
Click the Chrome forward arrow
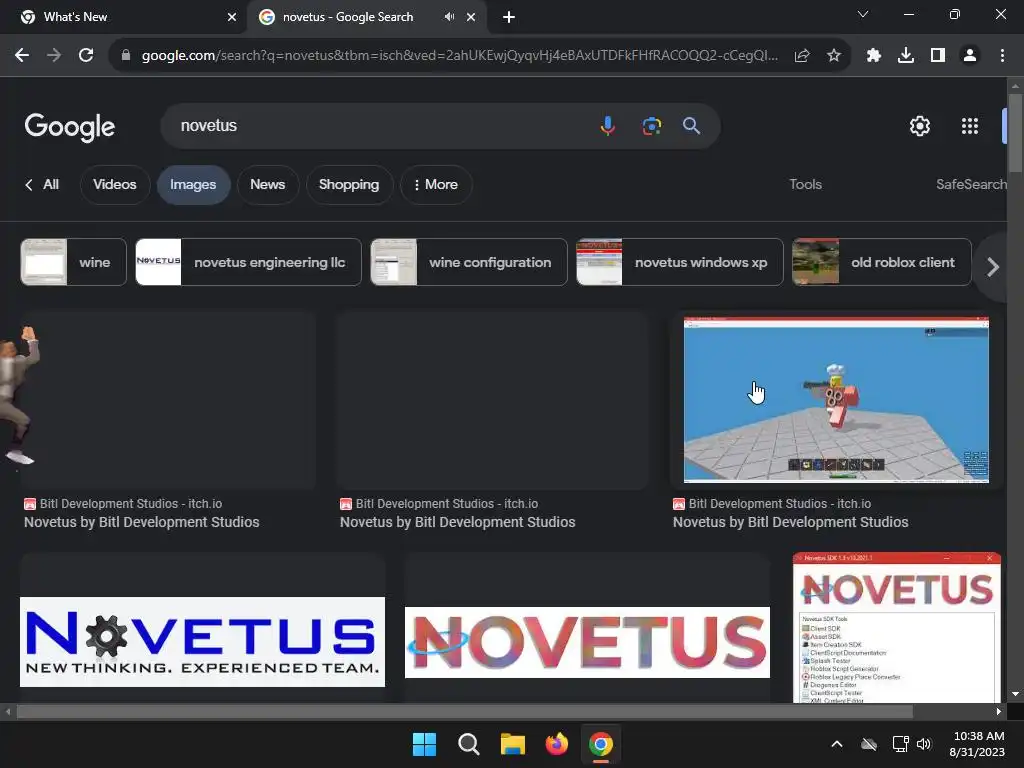coord(54,56)
